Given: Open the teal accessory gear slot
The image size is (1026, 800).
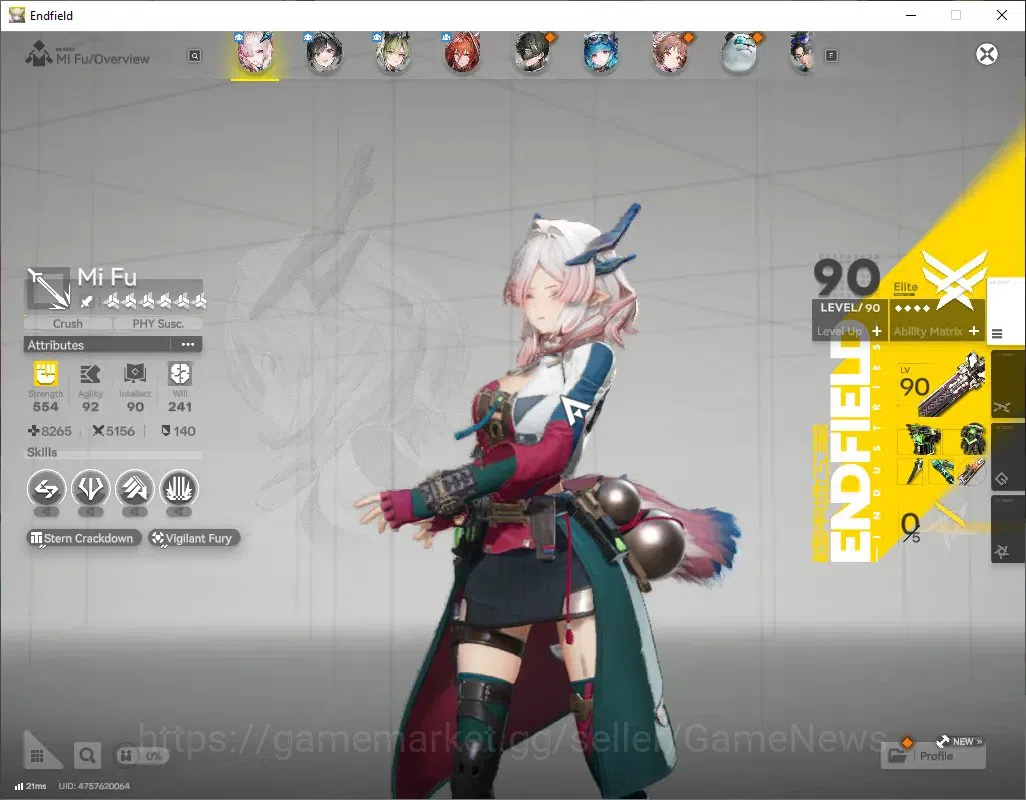Looking at the screenshot, I should click(x=942, y=472).
